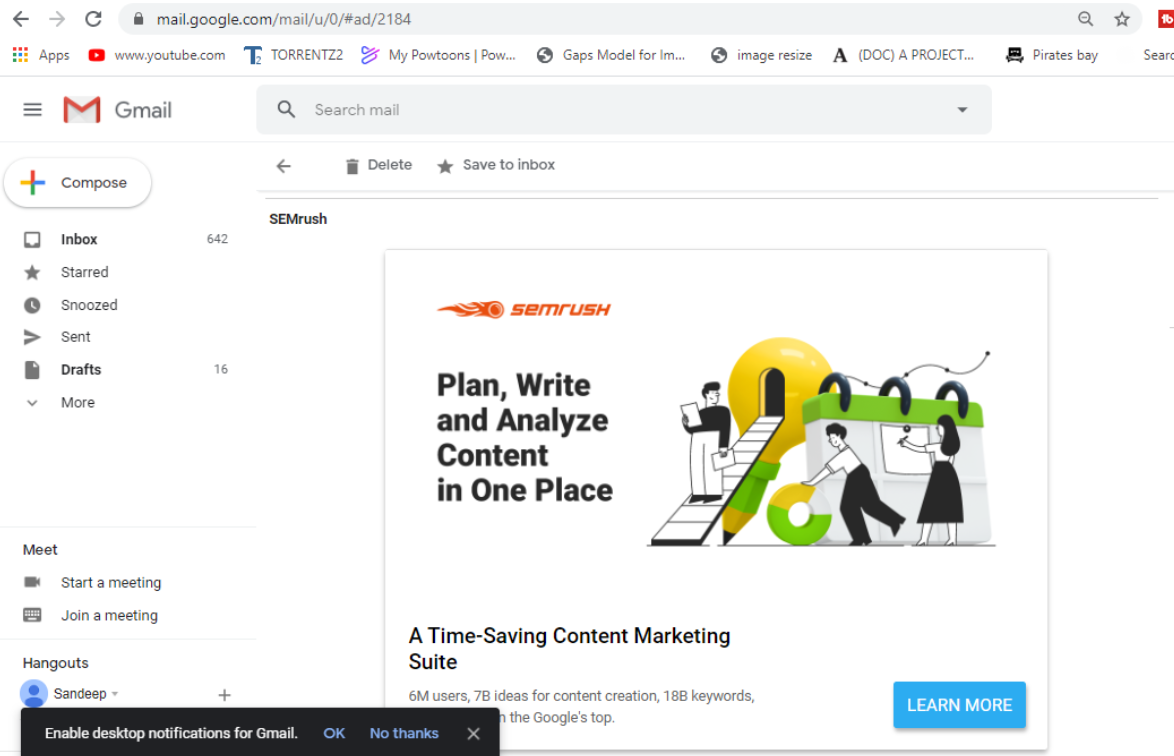Toggle the Gmail main menu hamburger
This screenshot has width=1174, height=756.
(x=32, y=110)
